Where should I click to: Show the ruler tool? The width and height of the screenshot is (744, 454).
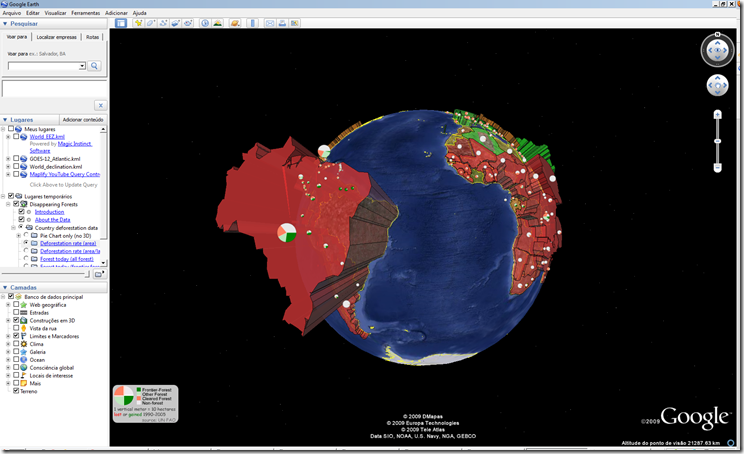click(252, 23)
